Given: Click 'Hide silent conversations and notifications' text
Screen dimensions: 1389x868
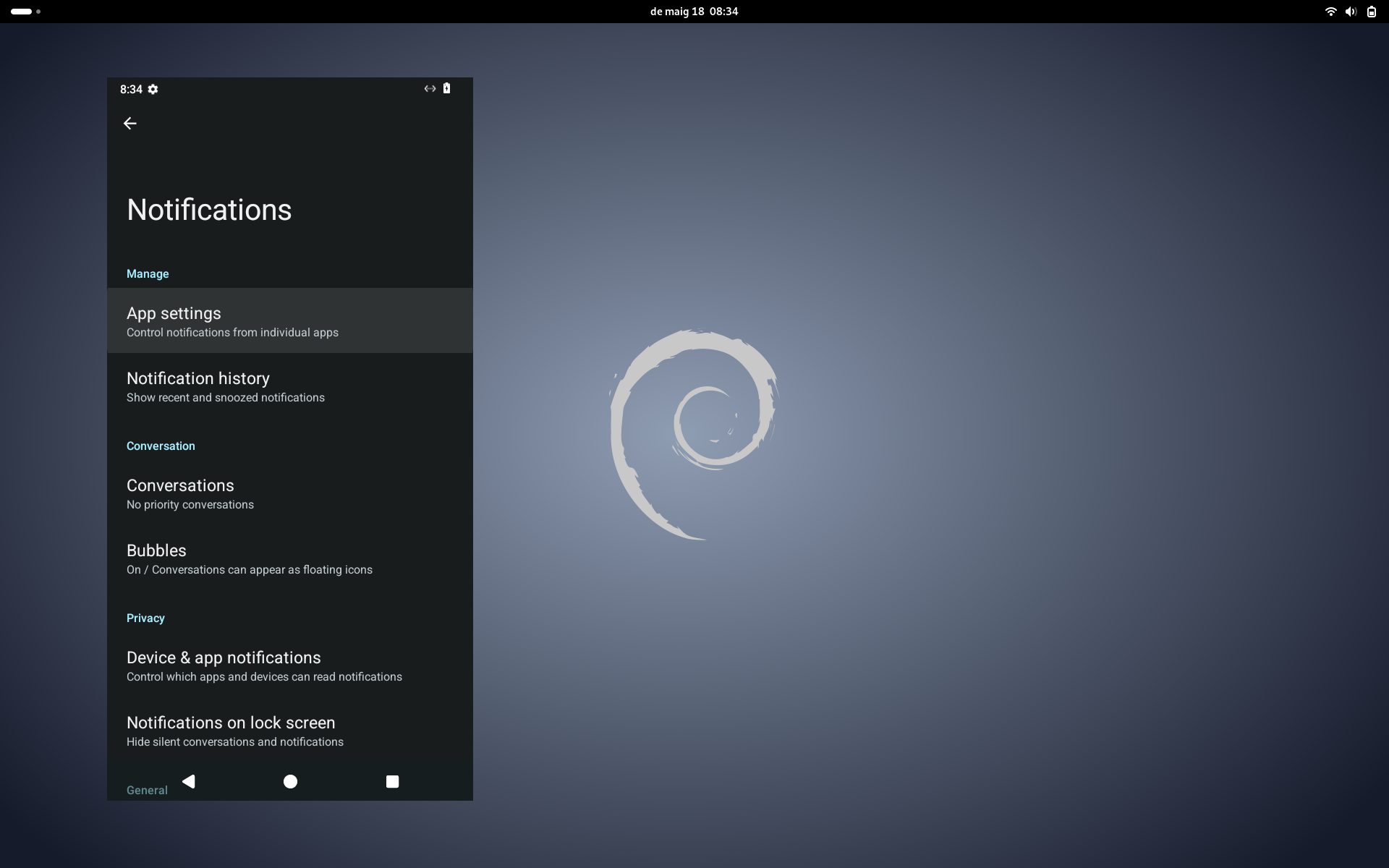Looking at the screenshot, I should coord(235,742).
